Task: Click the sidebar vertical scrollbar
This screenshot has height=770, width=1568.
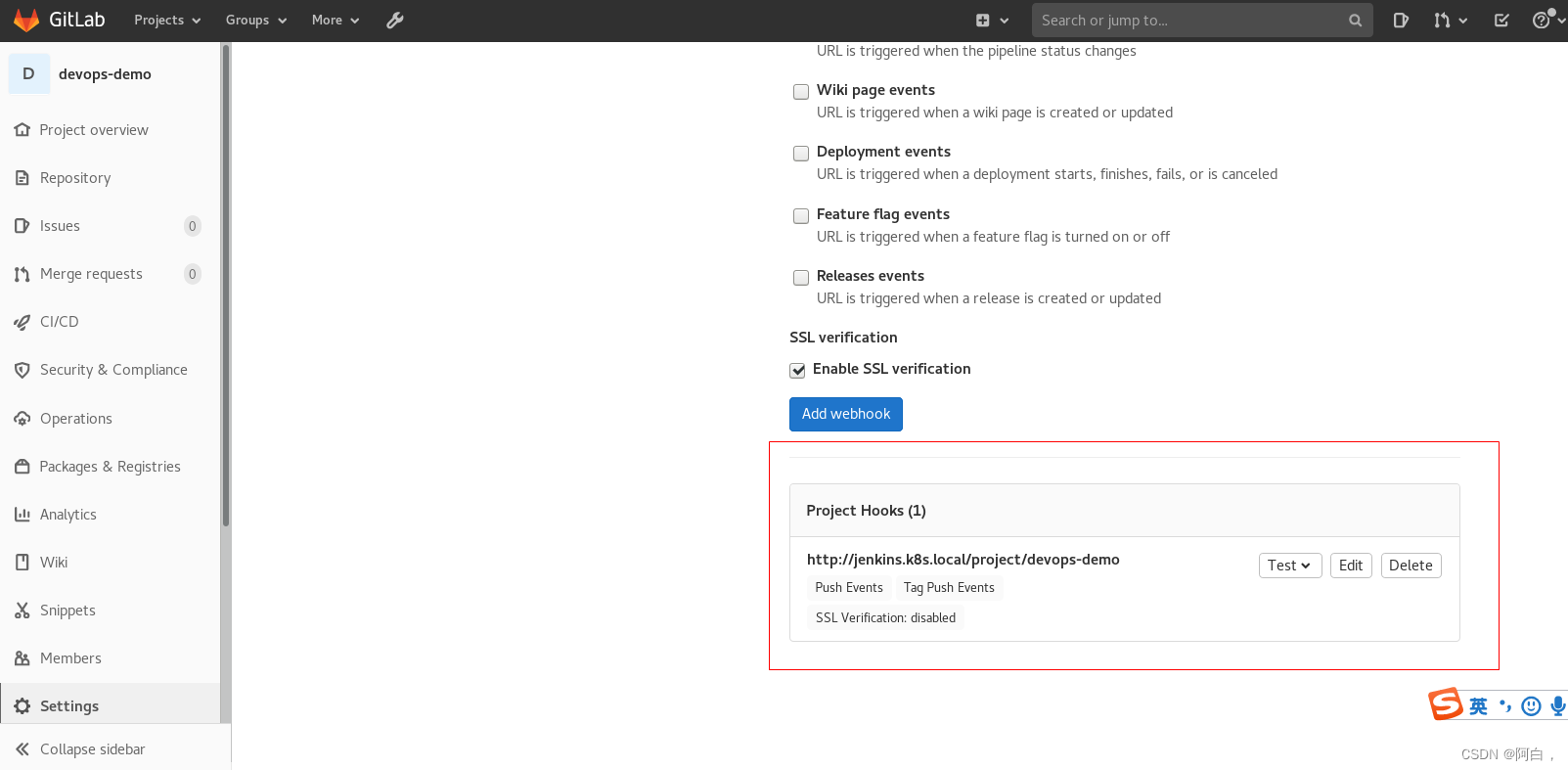Action: tap(226, 287)
